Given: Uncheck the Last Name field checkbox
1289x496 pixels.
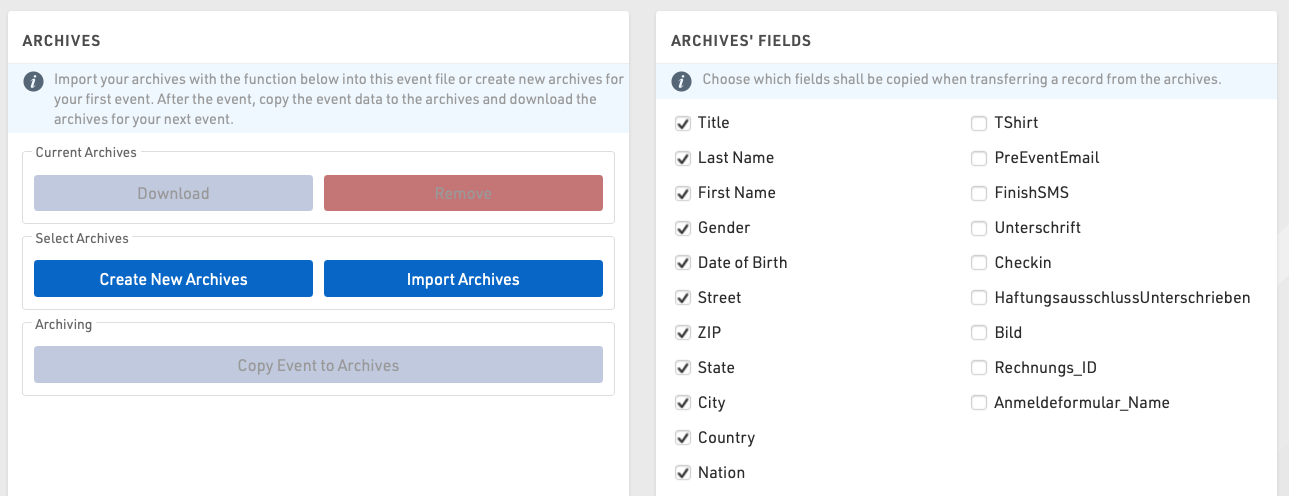Looking at the screenshot, I should pos(683,158).
